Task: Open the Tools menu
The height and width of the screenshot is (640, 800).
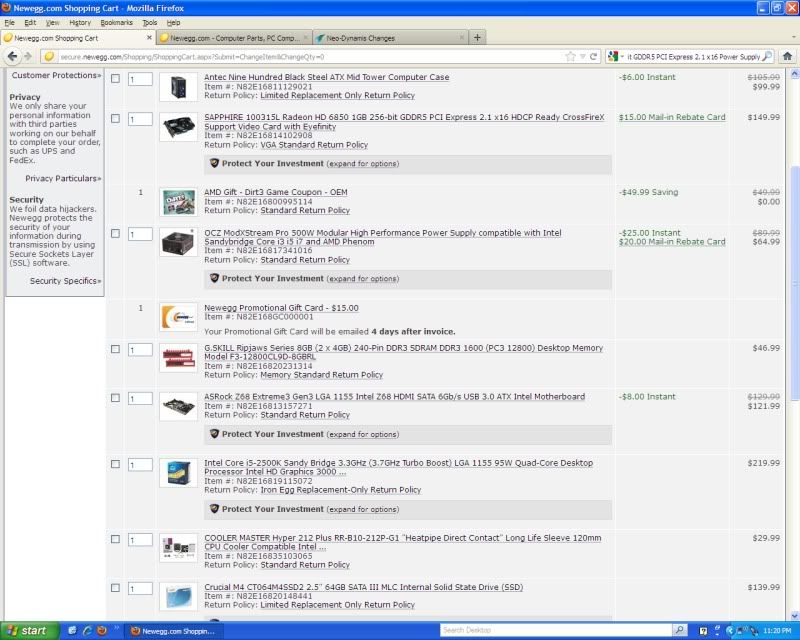Action: click(x=149, y=23)
